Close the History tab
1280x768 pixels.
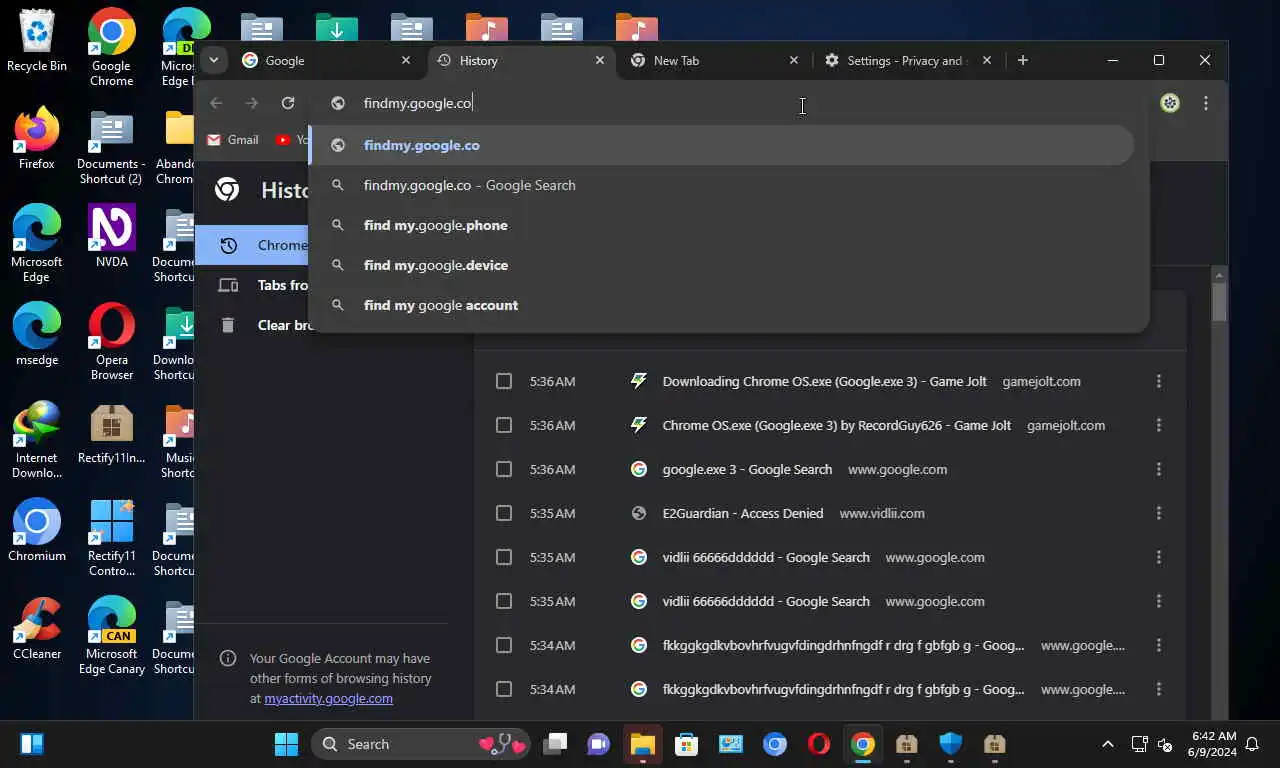pos(600,60)
